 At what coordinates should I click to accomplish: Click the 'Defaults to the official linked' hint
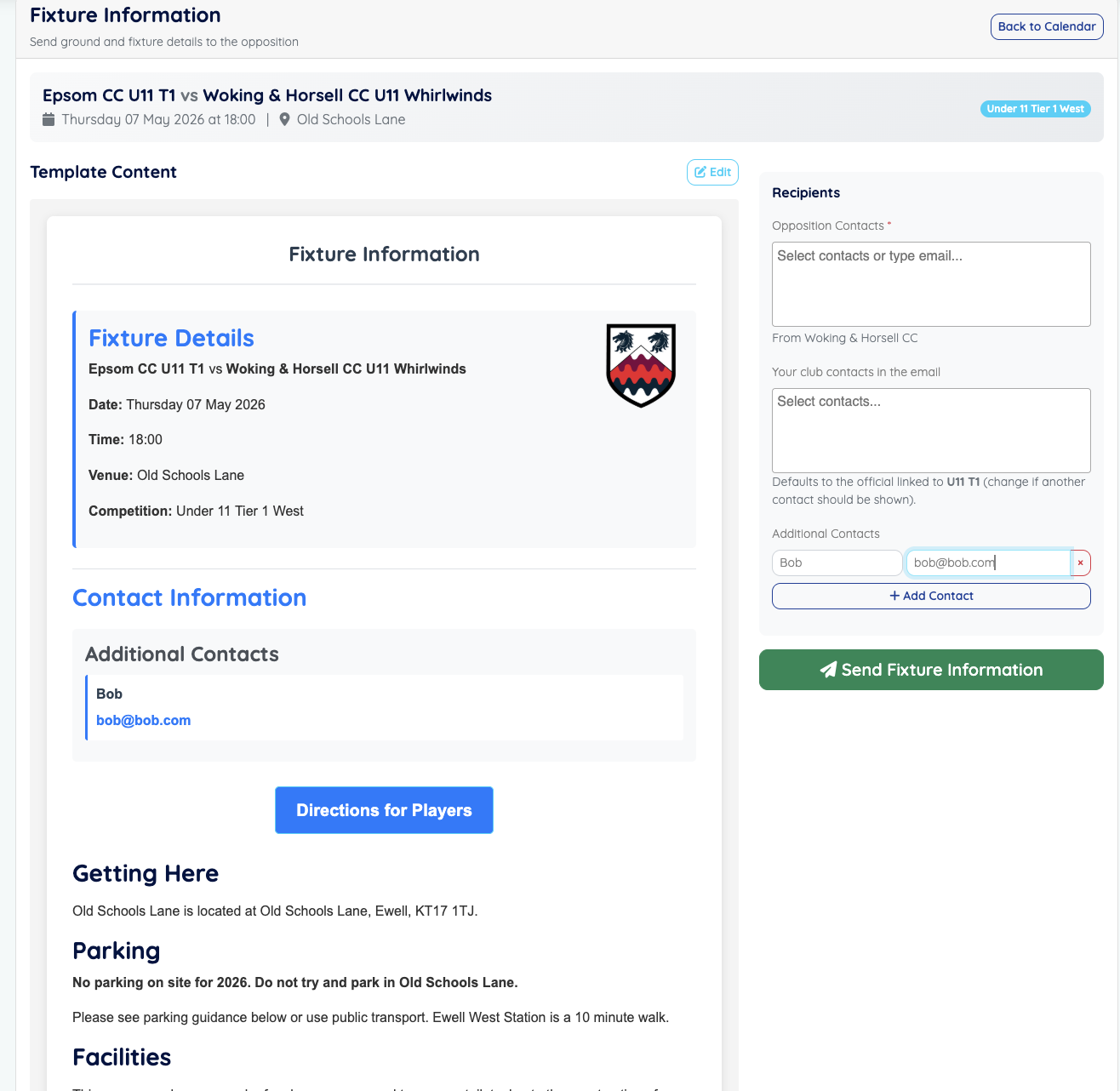coord(929,490)
